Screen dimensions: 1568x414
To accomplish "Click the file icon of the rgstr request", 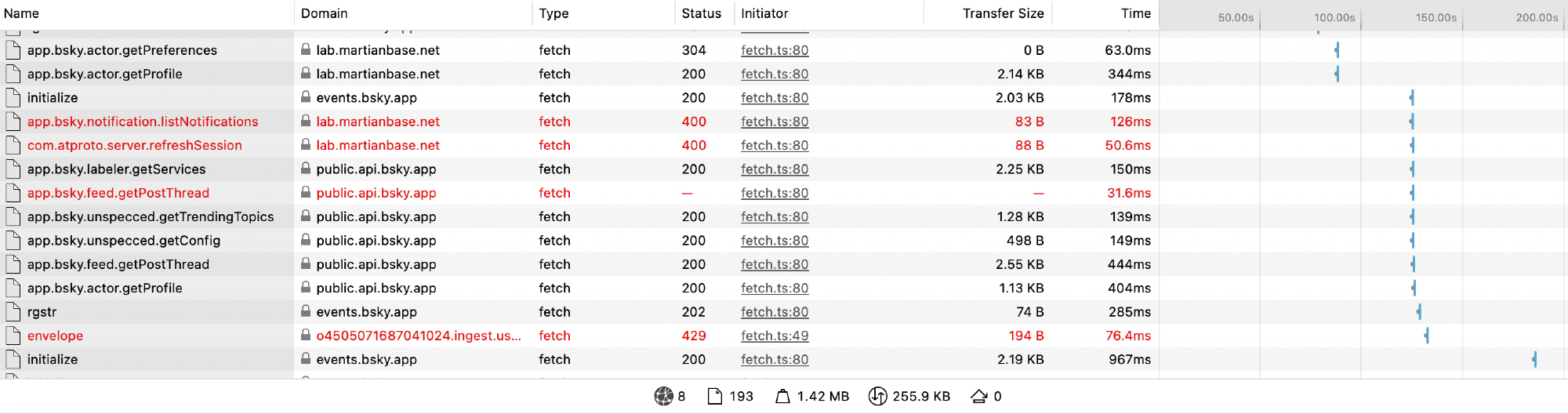I will click(13, 312).
